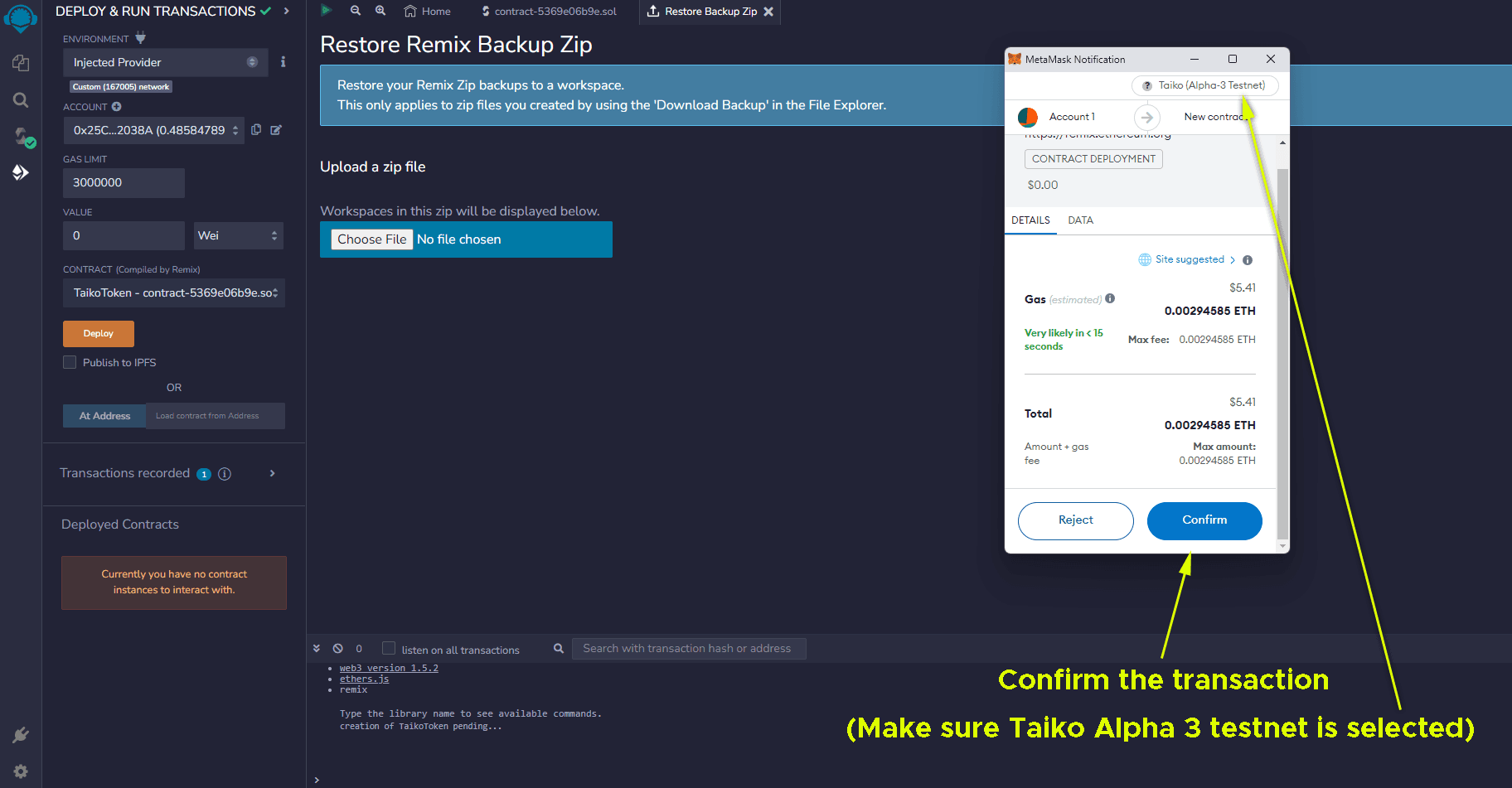Add a new account with plus icon
Image resolution: width=1512 pixels, height=788 pixels.
(x=117, y=107)
